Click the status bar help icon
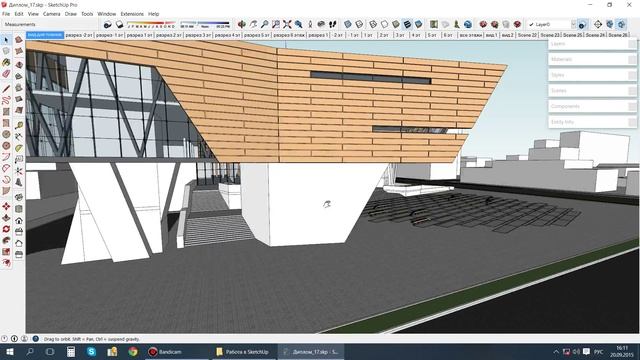Viewport: 640px width, 360px height. [x=36, y=339]
